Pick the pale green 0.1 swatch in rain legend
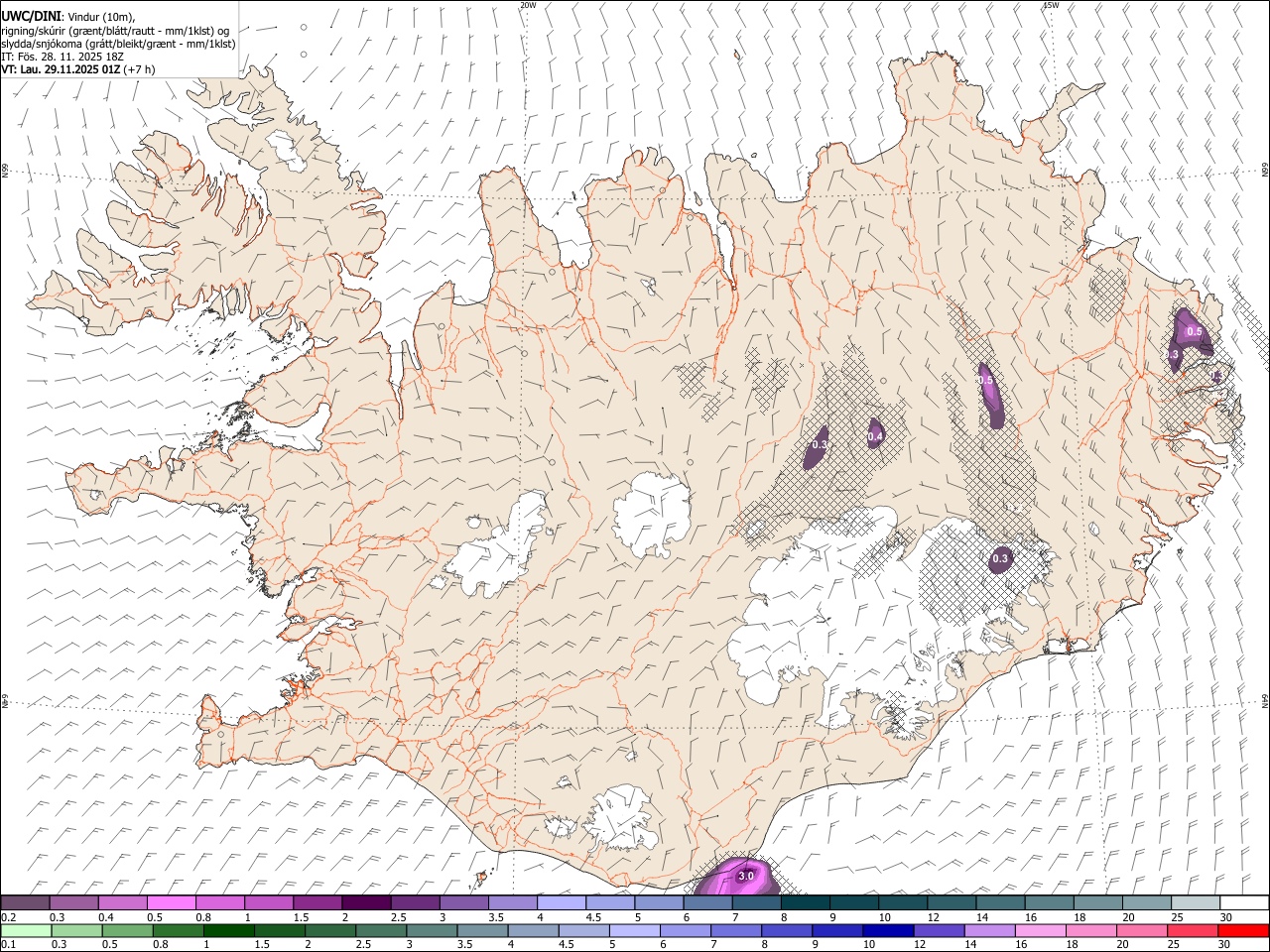The width and height of the screenshot is (1270, 952). pos(26,930)
